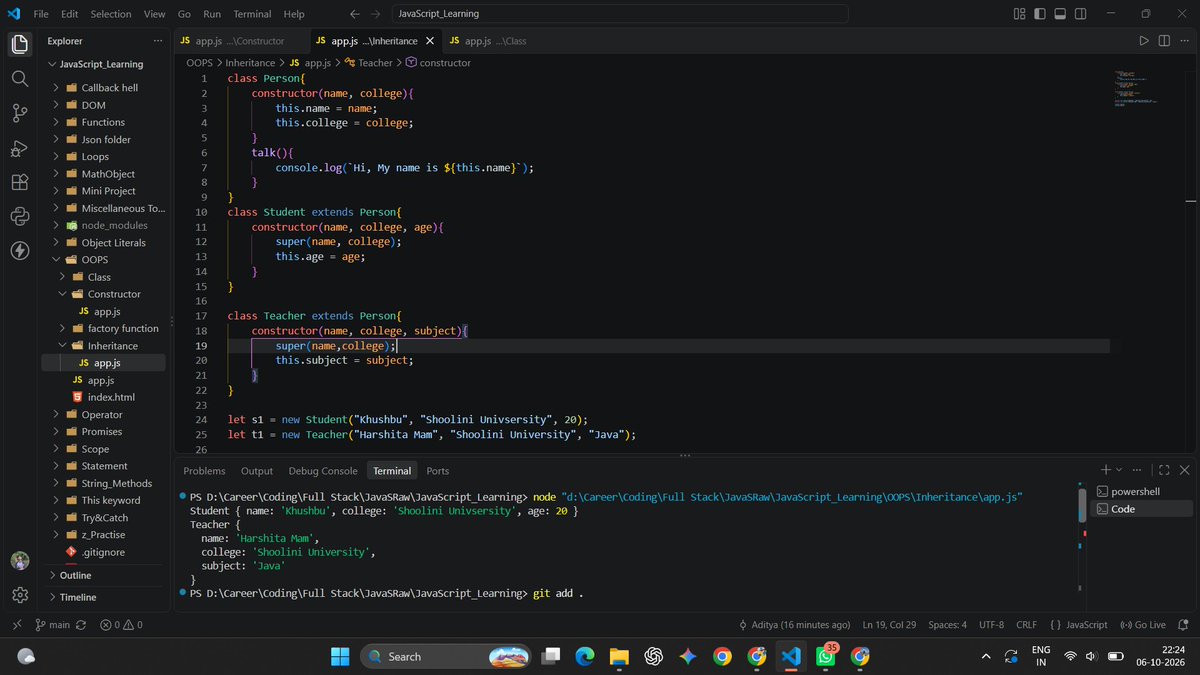Open the new terminal launch profile dropdown

(x=1120, y=470)
